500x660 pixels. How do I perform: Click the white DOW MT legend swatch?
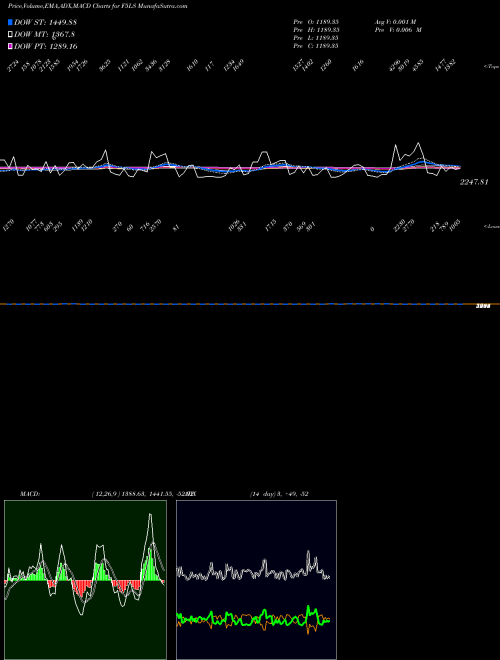[x=10, y=34]
